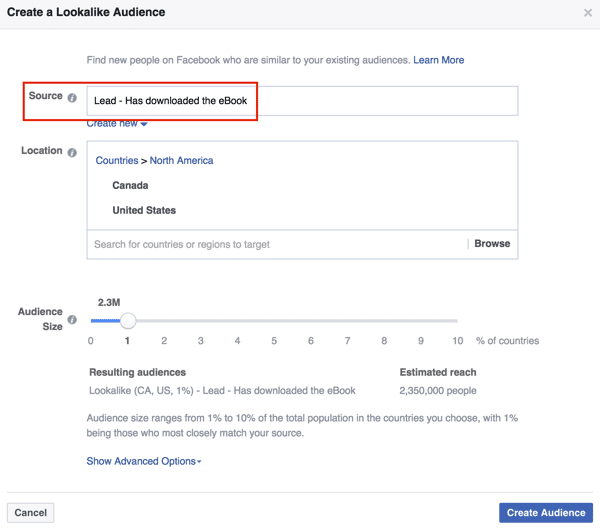
Task: Click the North America breadcrumb link
Action: tap(181, 160)
